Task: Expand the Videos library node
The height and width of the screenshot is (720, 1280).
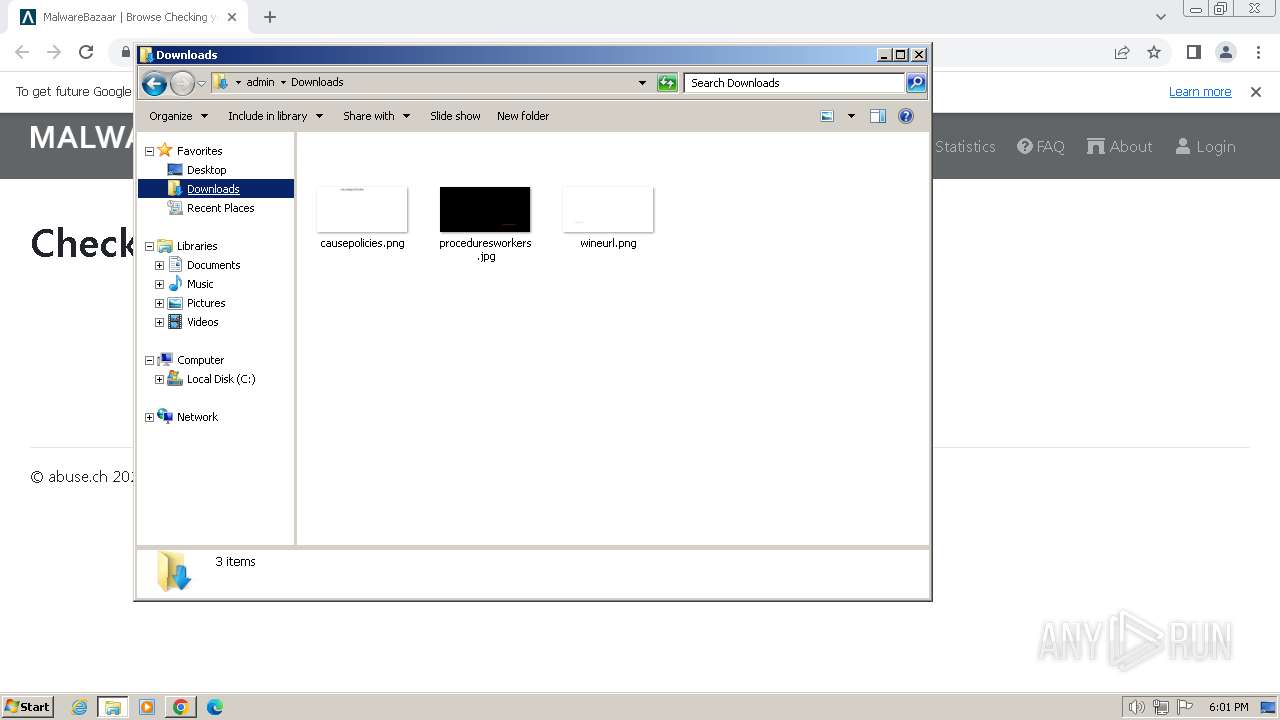Action: click(159, 322)
